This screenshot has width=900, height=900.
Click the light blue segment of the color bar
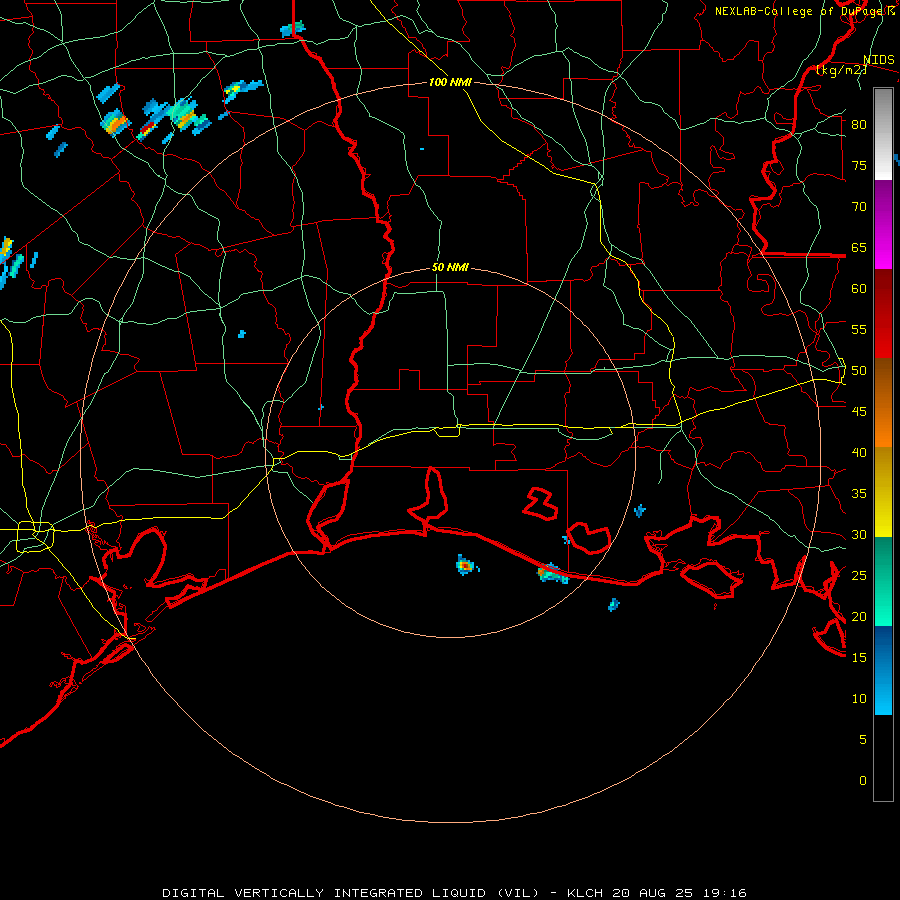click(883, 670)
